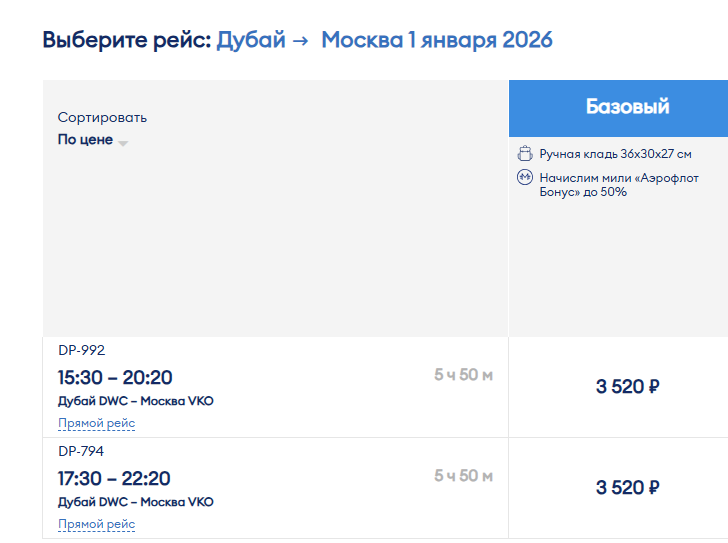
Task: Click the Дубай DWC – Москва VKO route of DP-794
Action: [136, 502]
